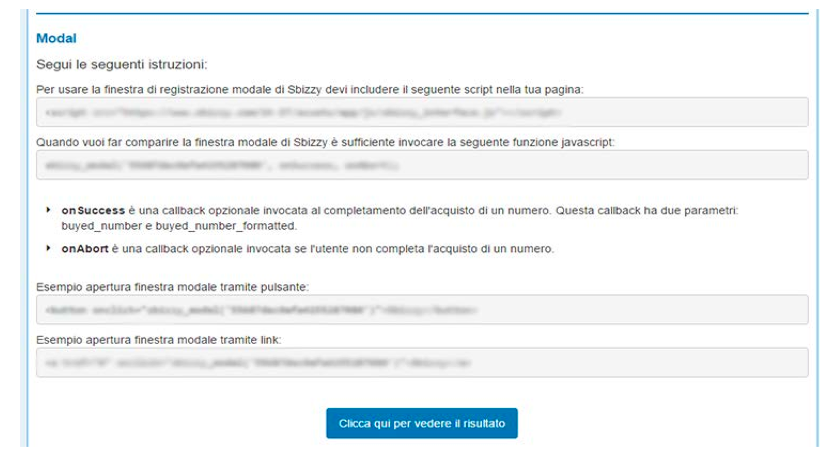Click the "Segui le seguenti istruzioni" text
The image size is (837, 464).
pyautogui.click(x=121, y=65)
